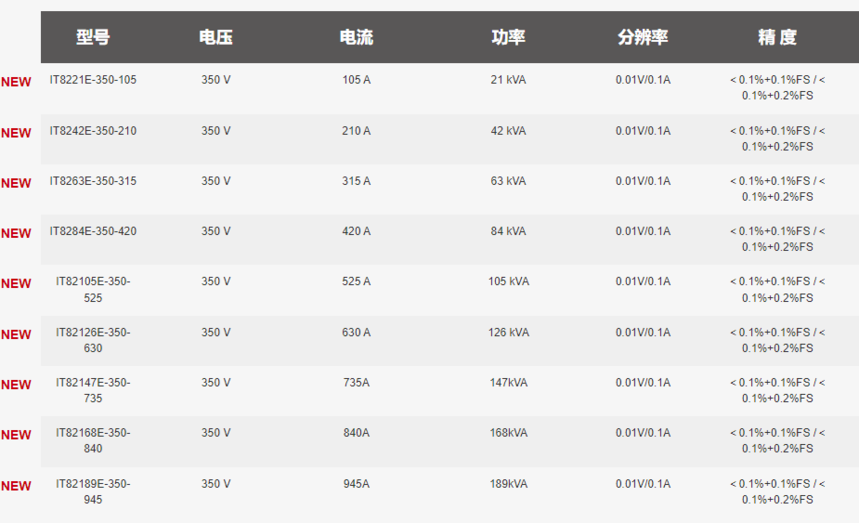Open the IT8263E-350-315 model link
This screenshot has width=859, height=523.
93,181
